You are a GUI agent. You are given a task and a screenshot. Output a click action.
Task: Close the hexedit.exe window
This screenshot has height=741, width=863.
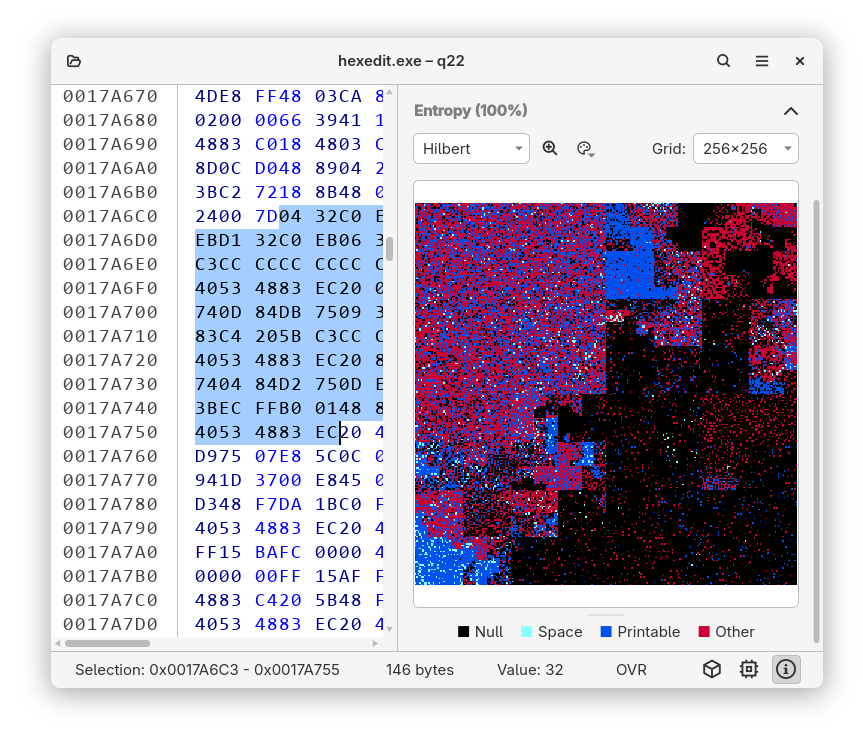tap(800, 61)
